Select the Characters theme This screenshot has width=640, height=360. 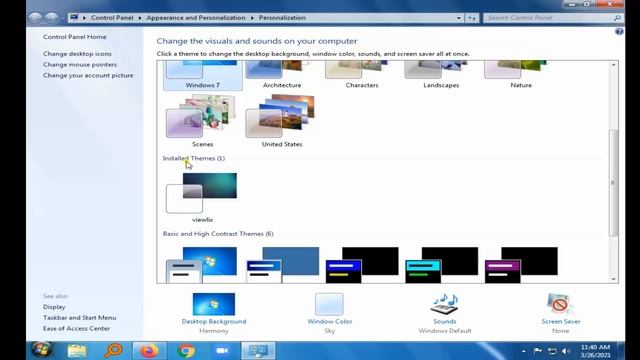point(362,76)
